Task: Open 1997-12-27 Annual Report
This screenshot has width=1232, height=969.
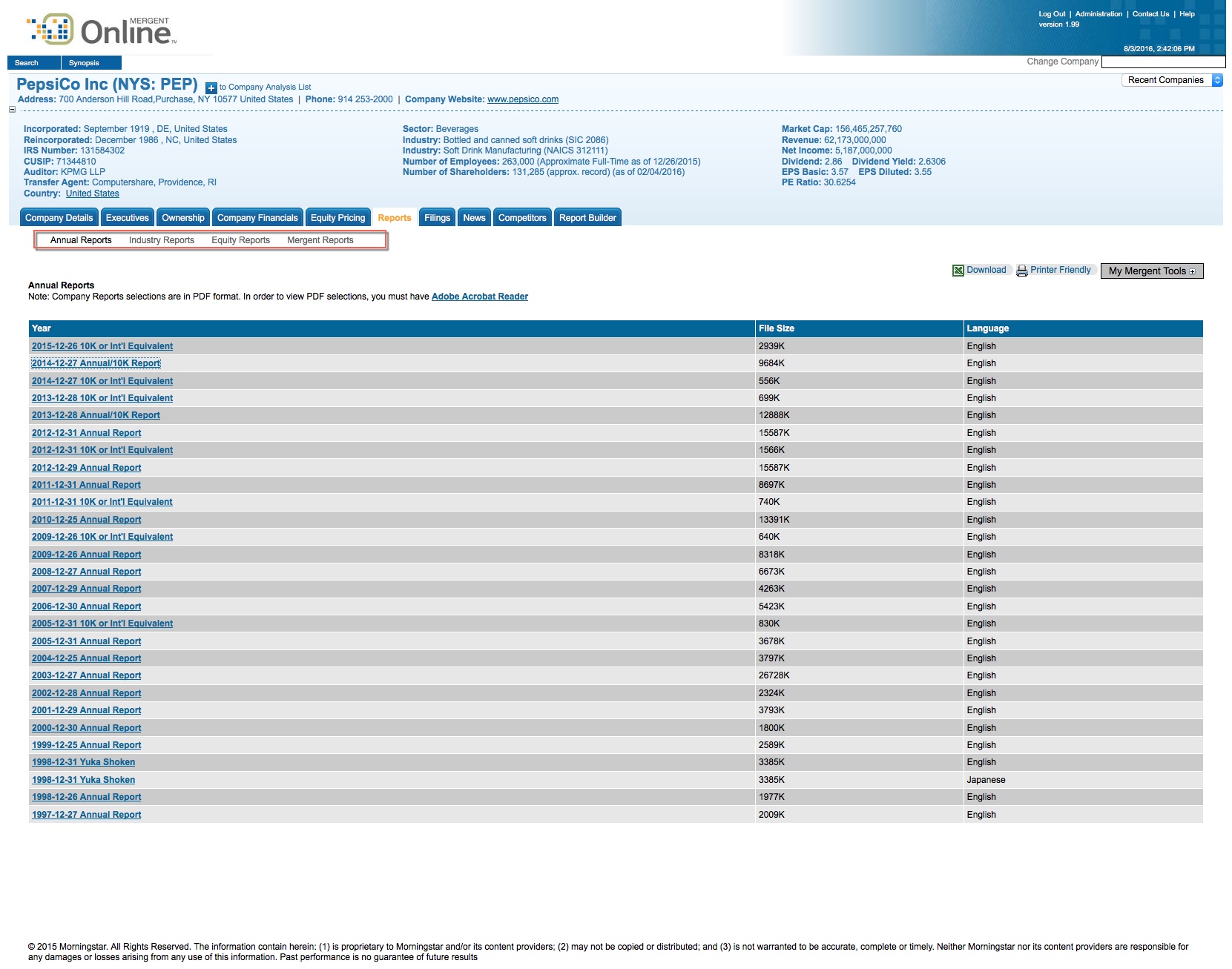Action: pyautogui.click(x=87, y=815)
